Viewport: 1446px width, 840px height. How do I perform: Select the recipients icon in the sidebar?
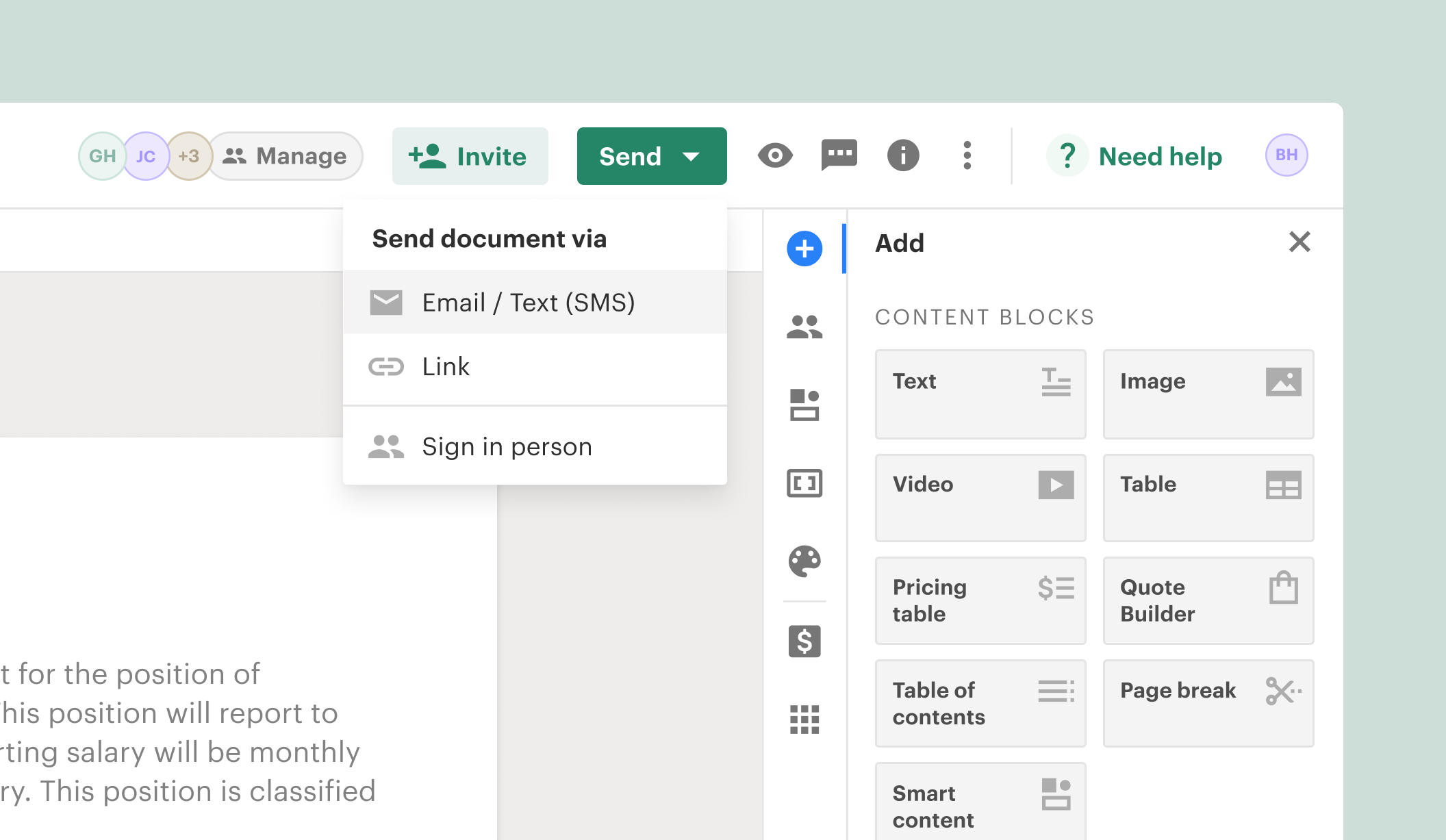click(x=804, y=327)
